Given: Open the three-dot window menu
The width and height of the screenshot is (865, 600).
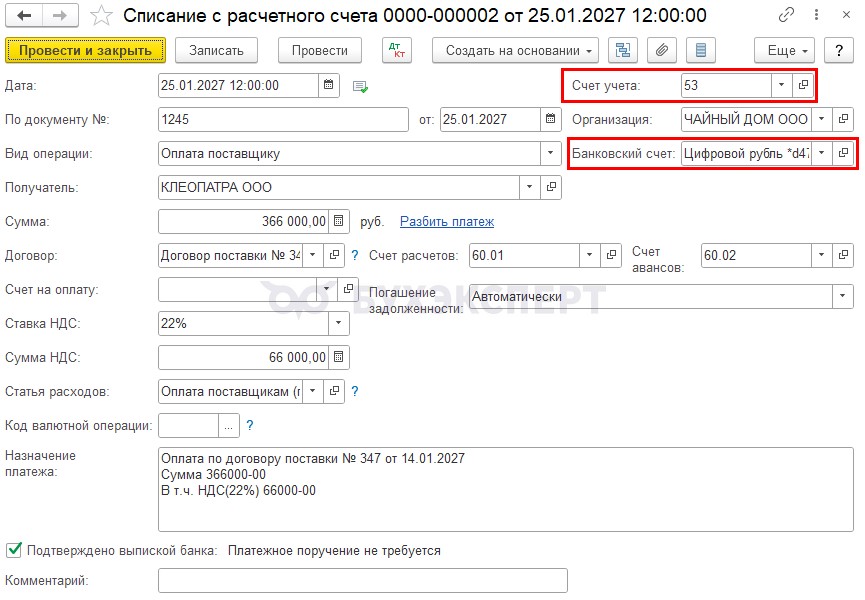Looking at the screenshot, I should (816, 15).
